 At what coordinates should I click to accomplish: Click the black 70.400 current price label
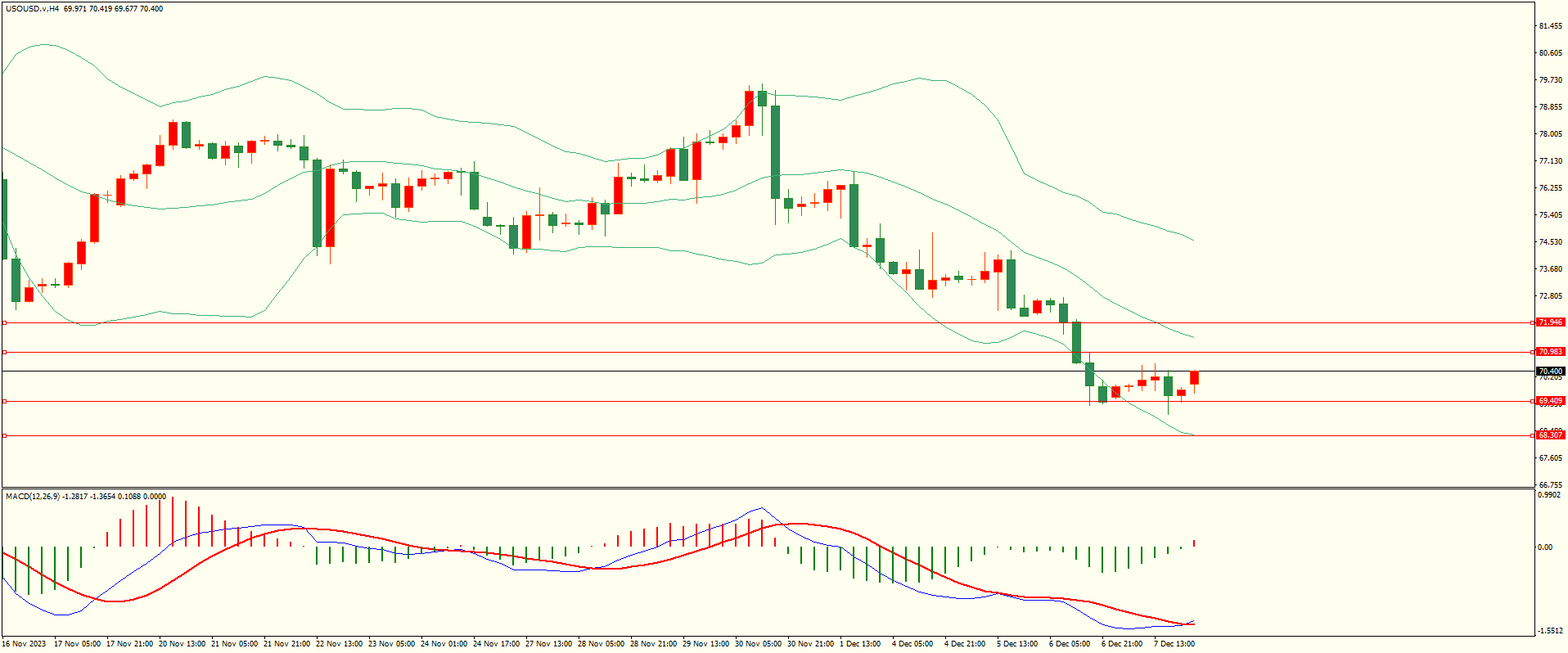[x=1550, y=372]
